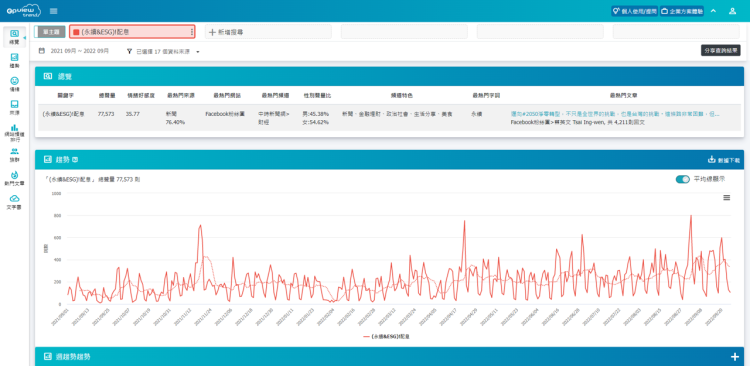The height and width of the screenshot is (366, 750).
Task: Click the female 54.62% gender ratio text
Action: coord(315,122)
